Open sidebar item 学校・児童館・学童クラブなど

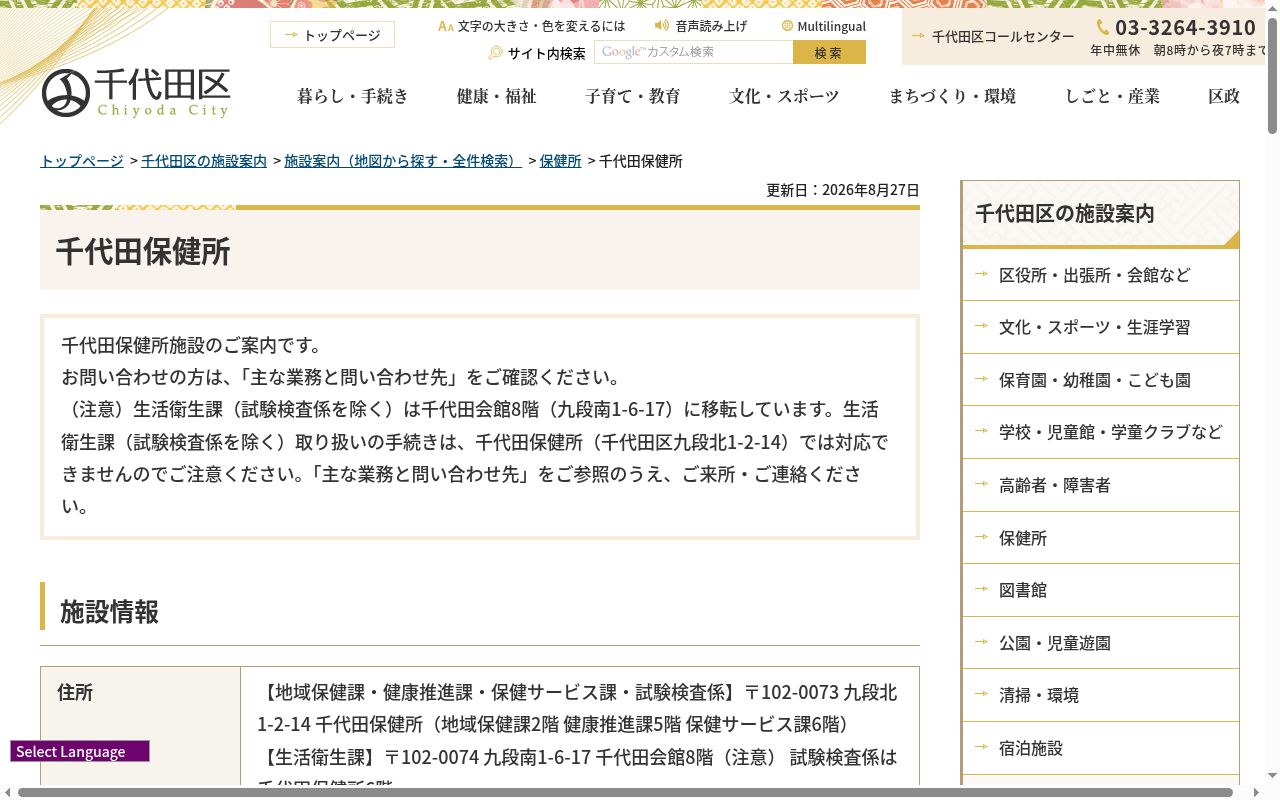click(x=1100, y=432)
